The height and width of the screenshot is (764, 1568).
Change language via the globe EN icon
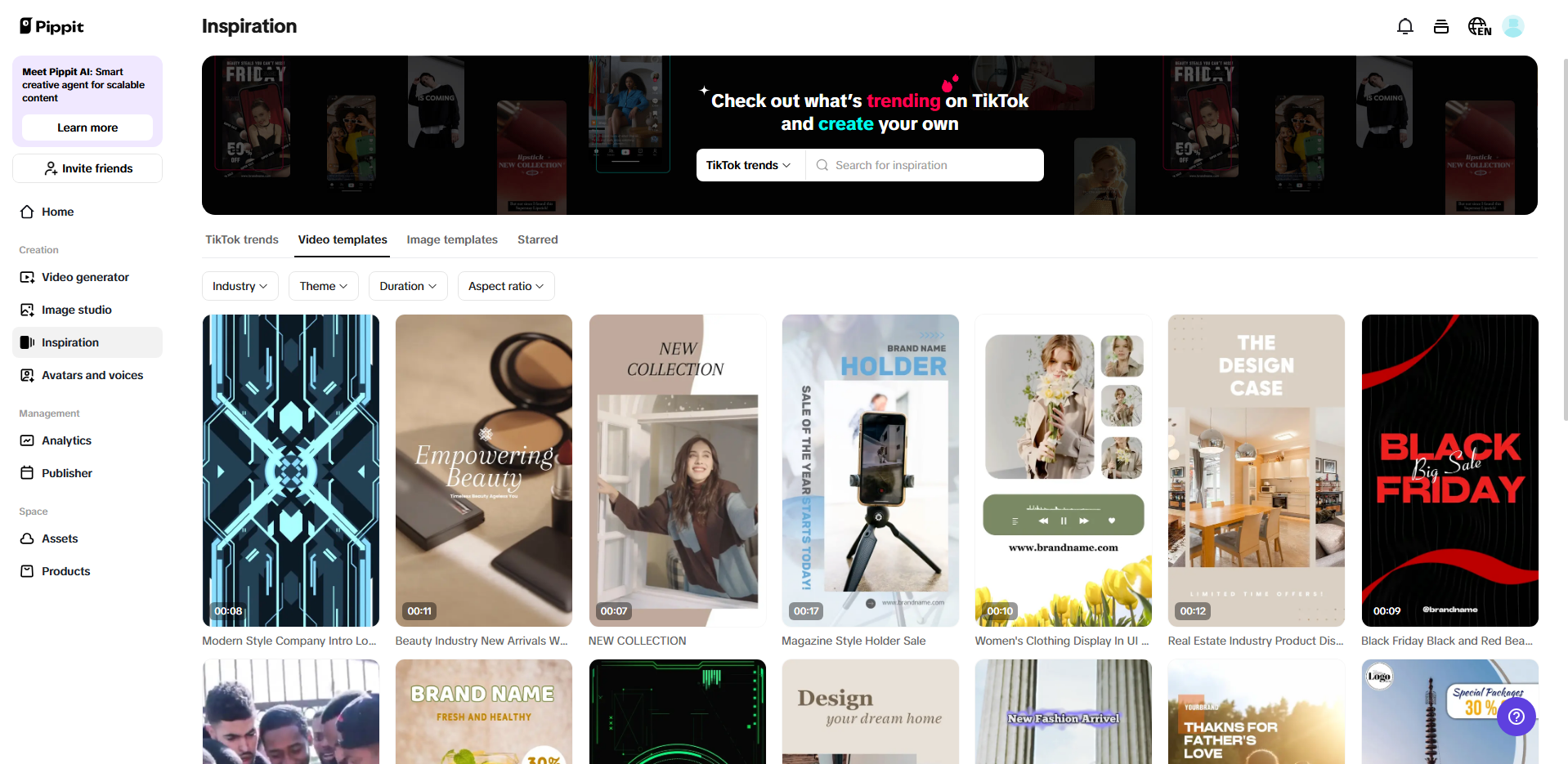click(x=1479, y=27)
